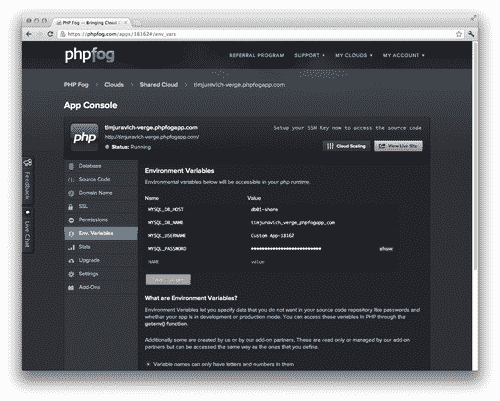Image resolution: width=500 pixels, height=401 pixels.
Task: Click the Upgrade sidebar icon
Action: 71,261
